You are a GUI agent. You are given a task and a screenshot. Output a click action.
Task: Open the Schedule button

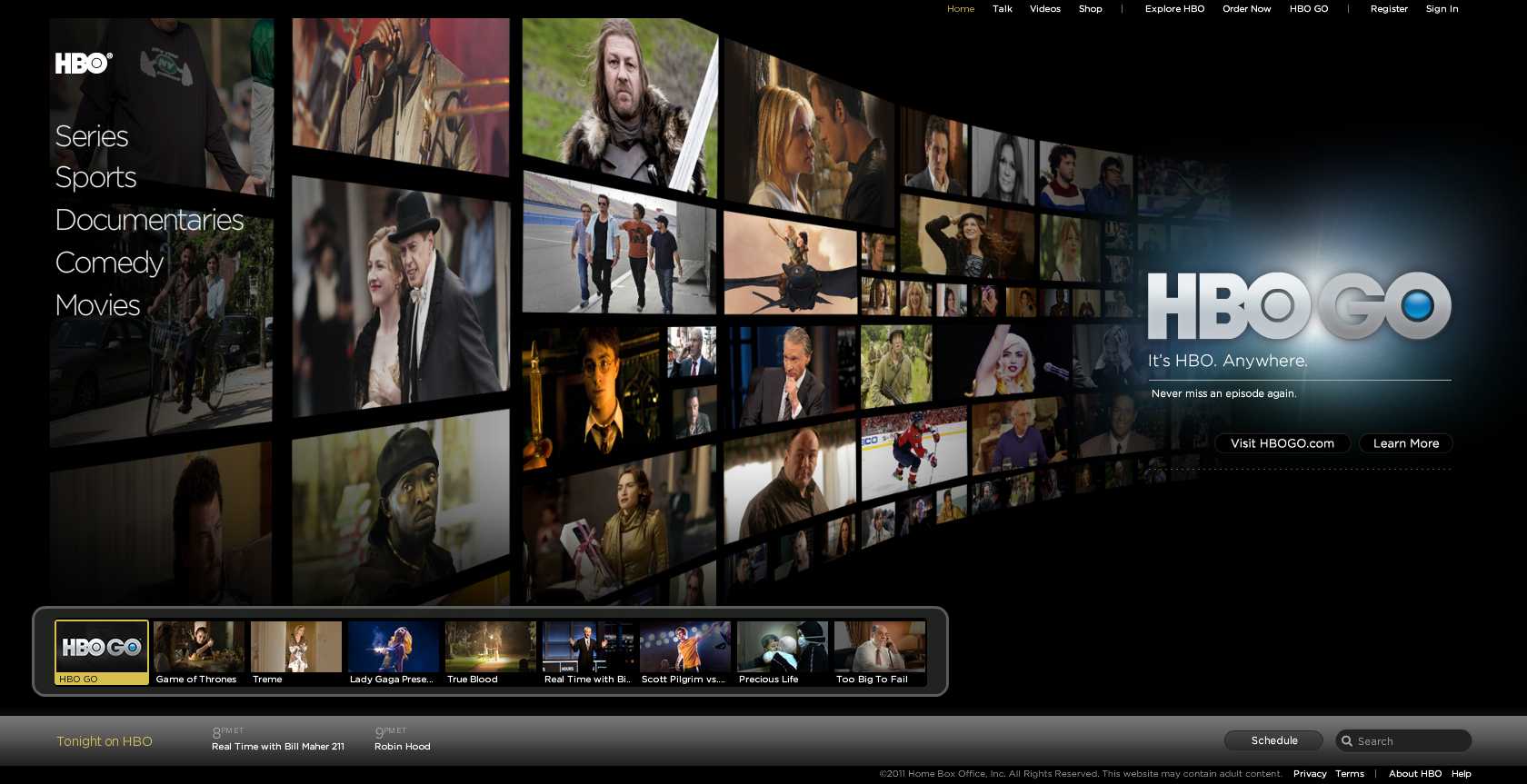(x=1273, y=740)
